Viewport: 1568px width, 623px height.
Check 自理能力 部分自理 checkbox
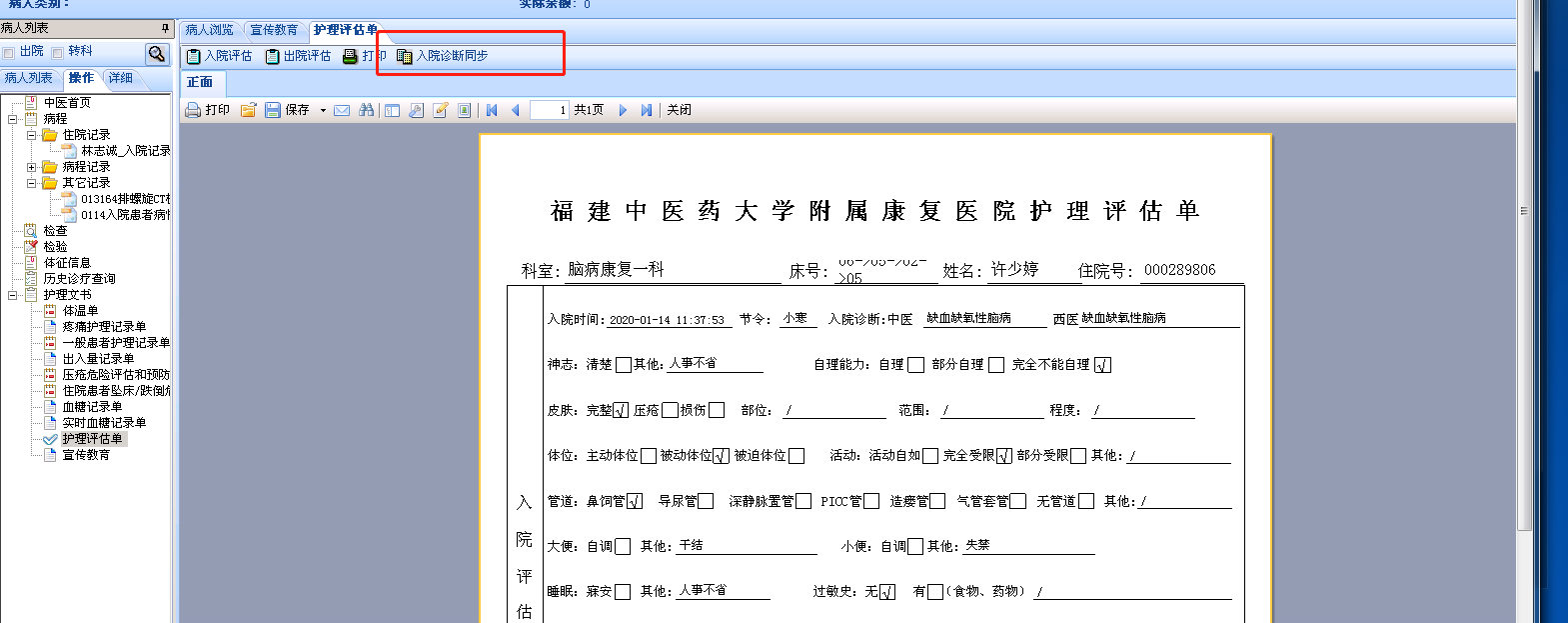pyautogui.click(x=995, y=365)
